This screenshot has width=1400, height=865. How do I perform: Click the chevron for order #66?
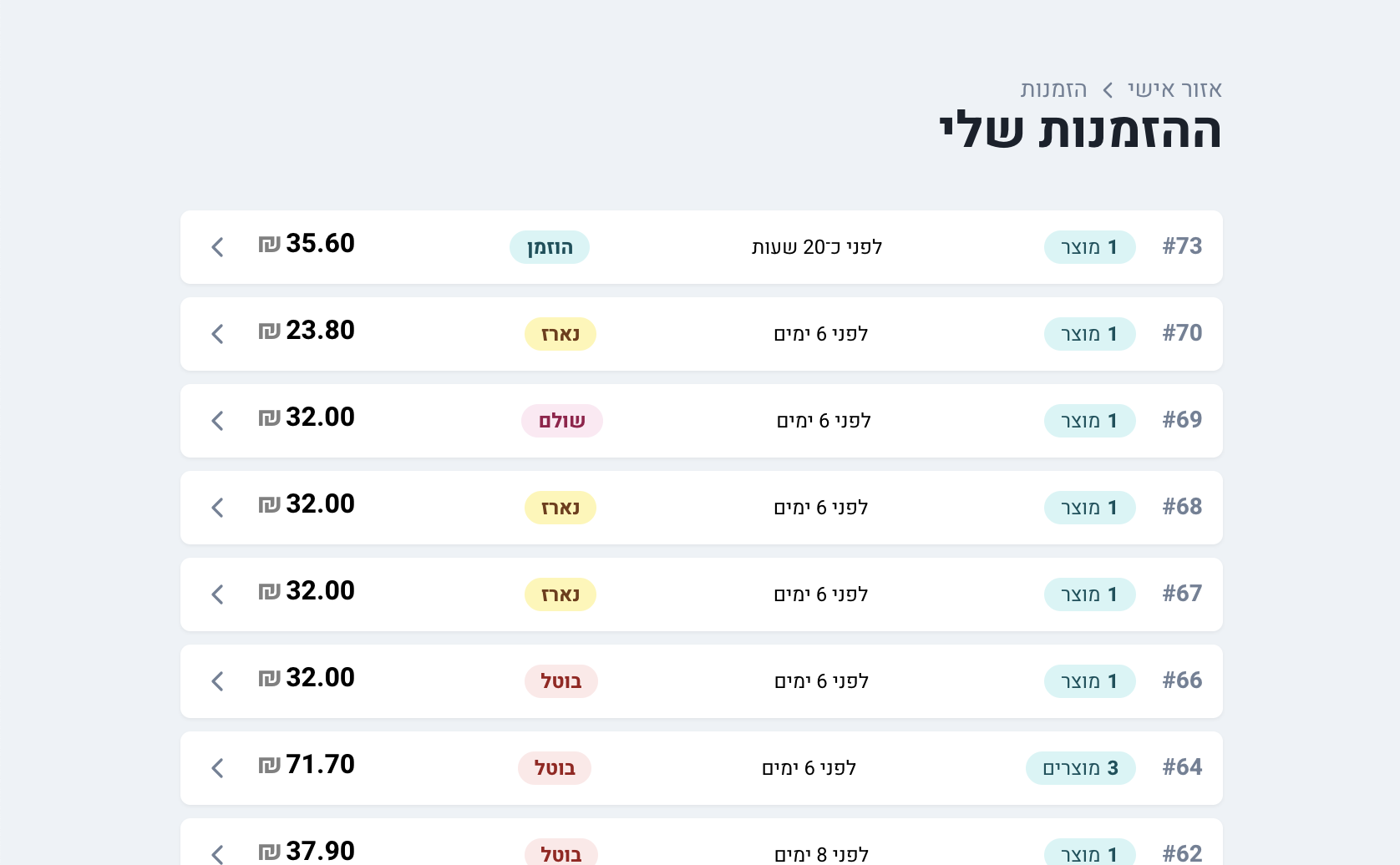[x=217, y=681]
